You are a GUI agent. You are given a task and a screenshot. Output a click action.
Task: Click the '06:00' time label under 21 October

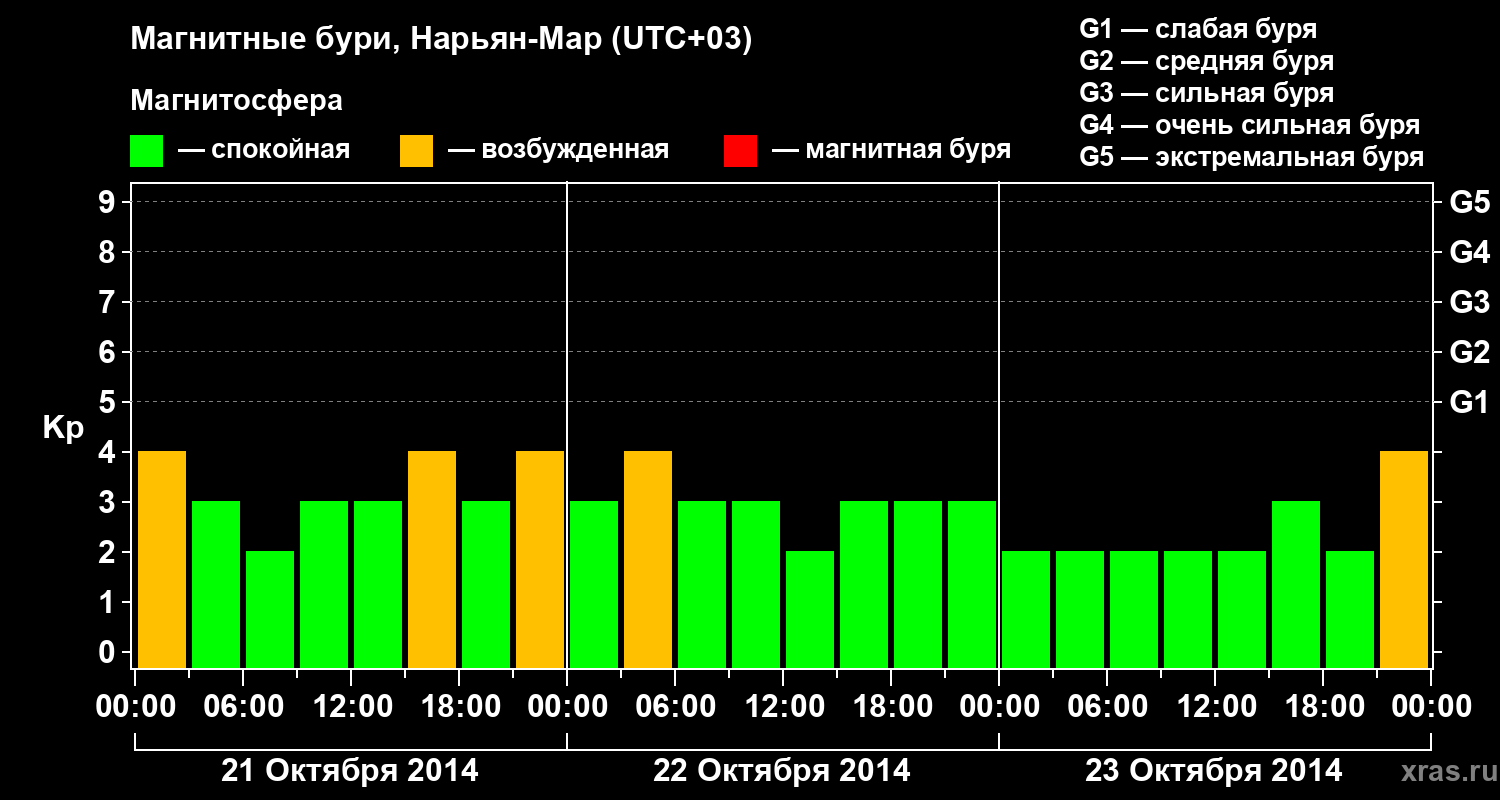(243, 706)
